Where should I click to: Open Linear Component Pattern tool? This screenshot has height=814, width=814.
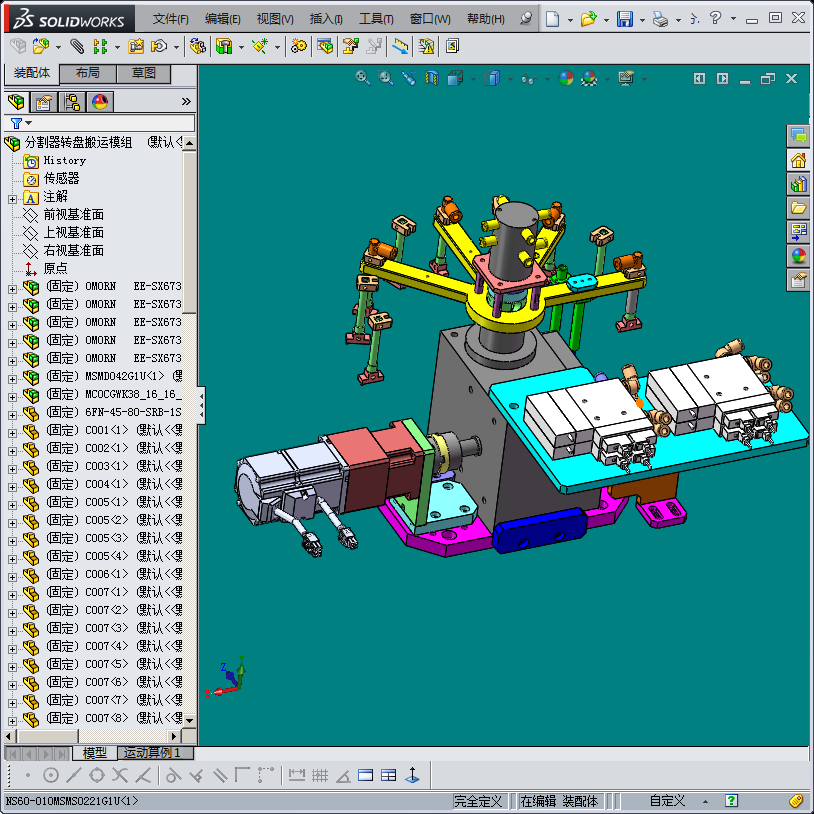tap(100, 47)
